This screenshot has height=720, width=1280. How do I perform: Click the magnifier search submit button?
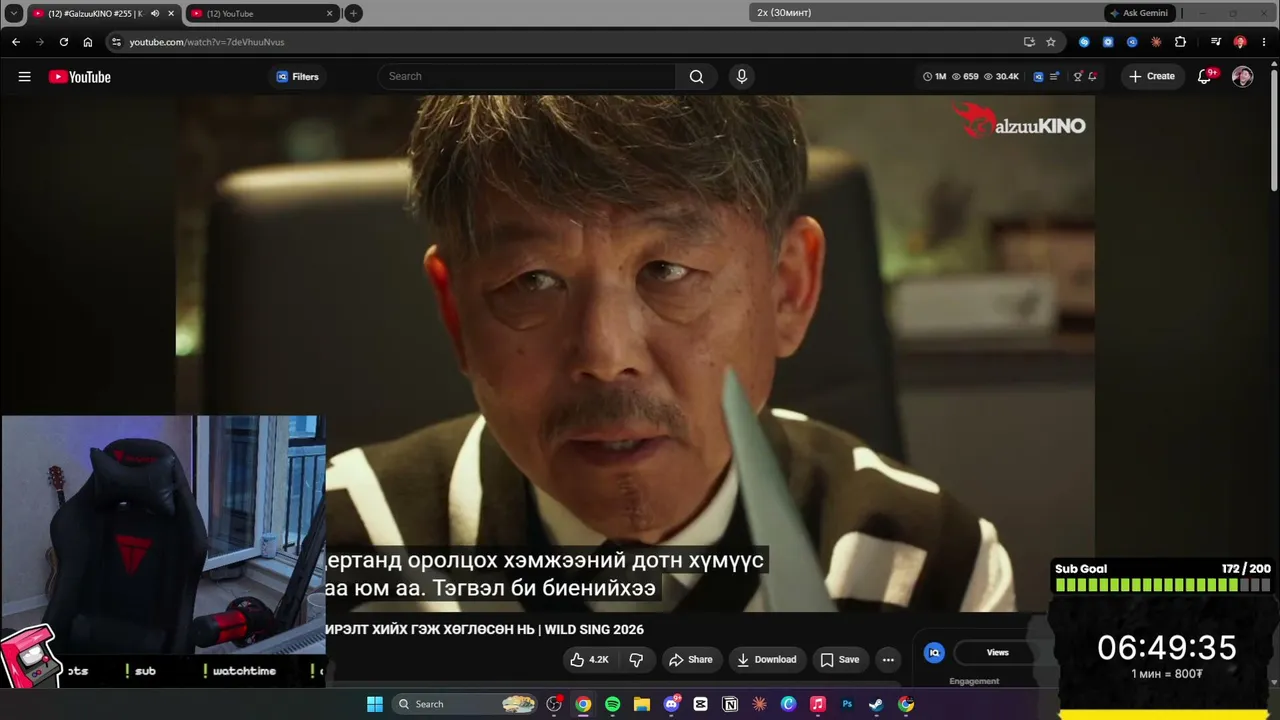coord(696,77)
